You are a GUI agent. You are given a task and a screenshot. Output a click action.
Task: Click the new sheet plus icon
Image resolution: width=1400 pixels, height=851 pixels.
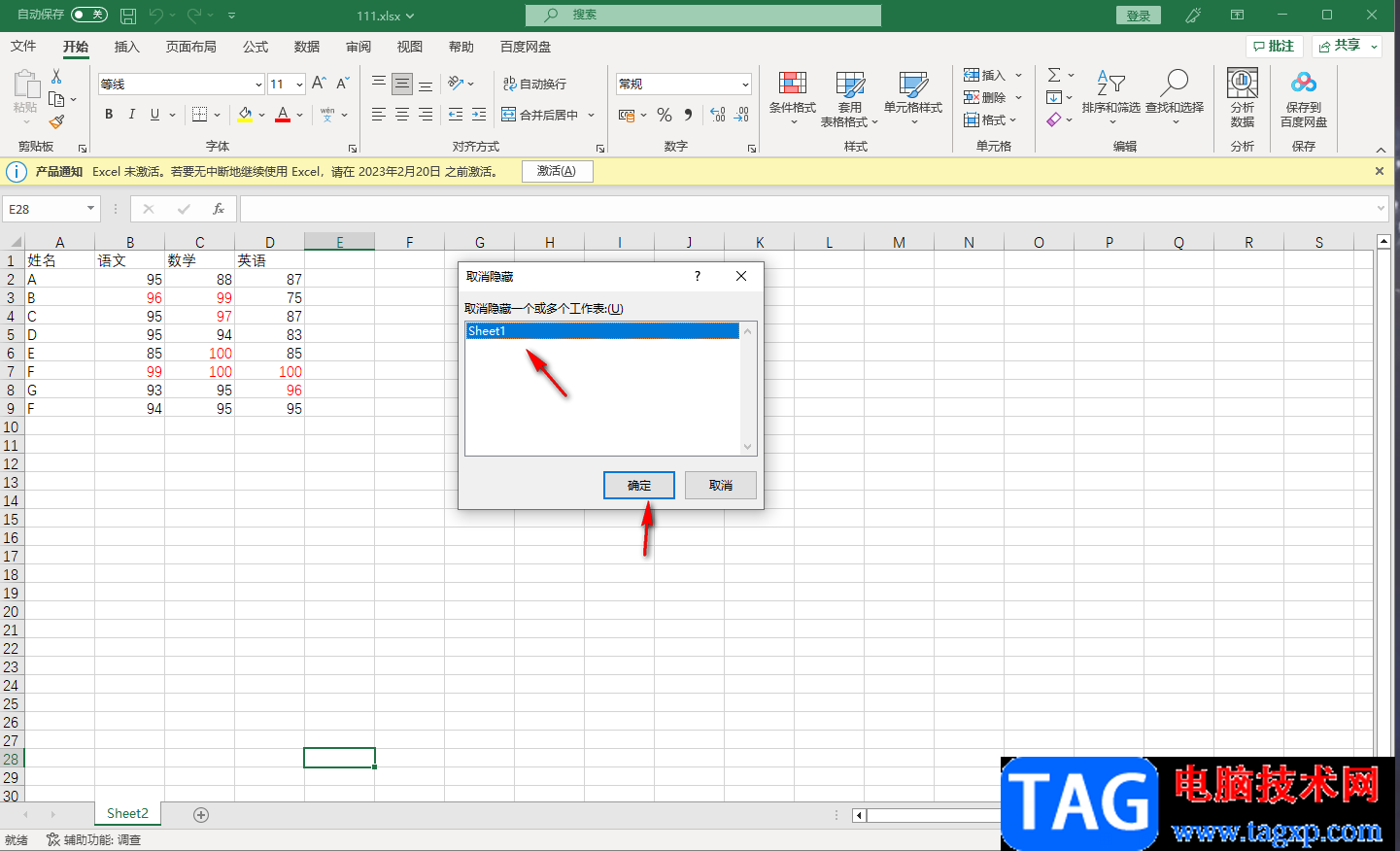click(x=201, y=815)
